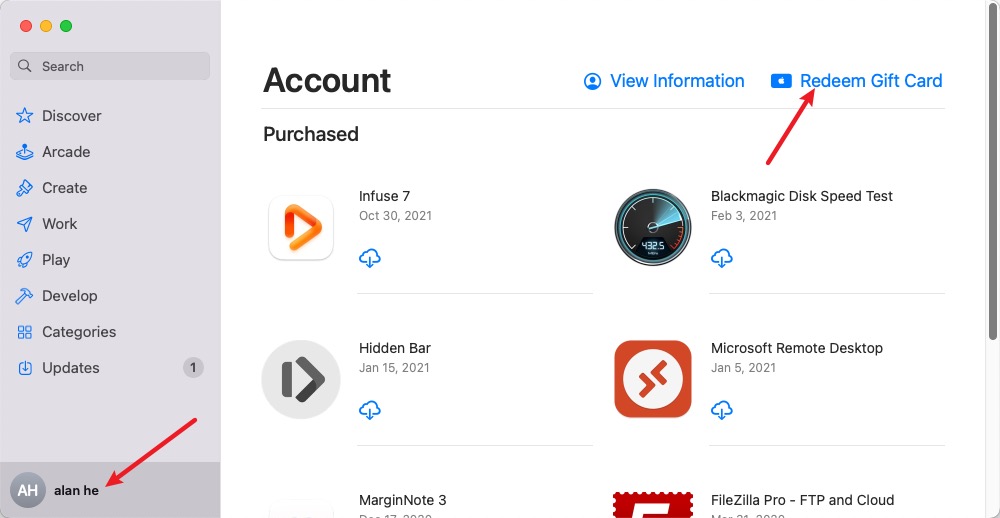The height and width of the screenshot is (518, 1000).
Task: Open the alan he account name
Action: (77, 491)
